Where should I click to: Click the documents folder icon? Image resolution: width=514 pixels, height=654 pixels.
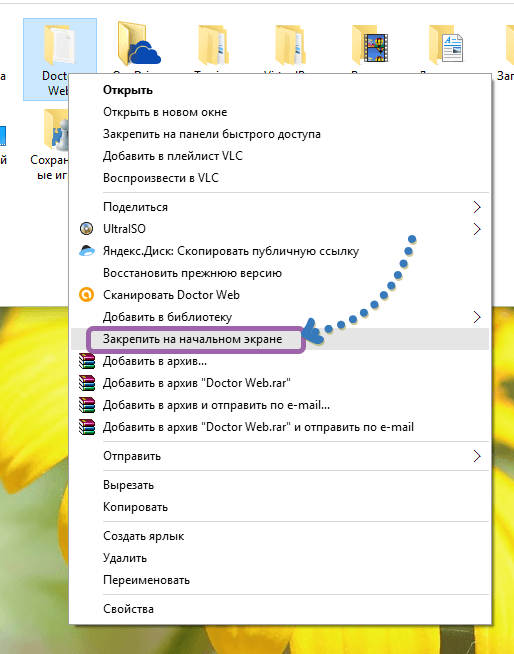[446, 44]
